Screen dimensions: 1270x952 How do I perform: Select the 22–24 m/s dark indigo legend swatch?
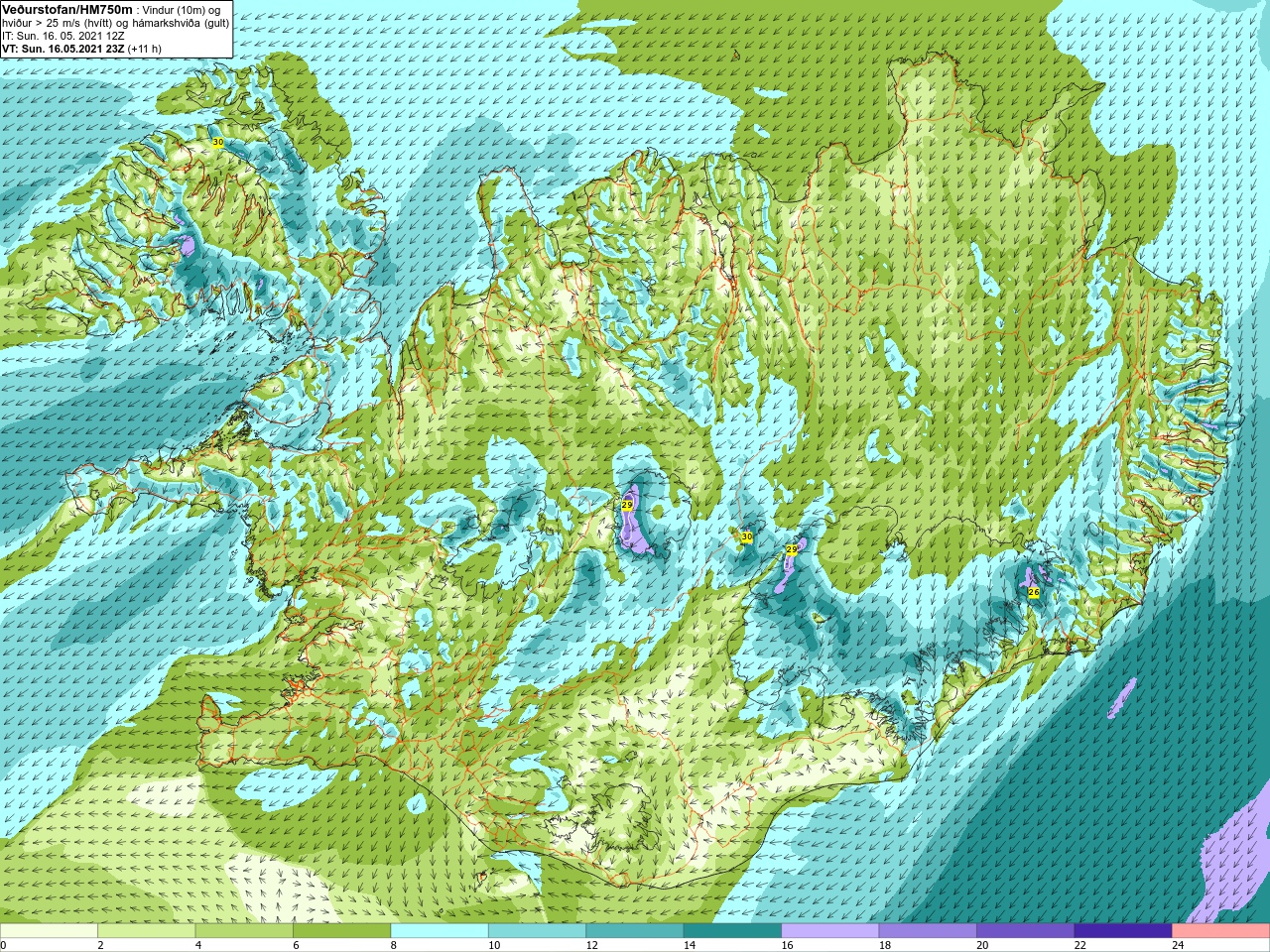1123,931
